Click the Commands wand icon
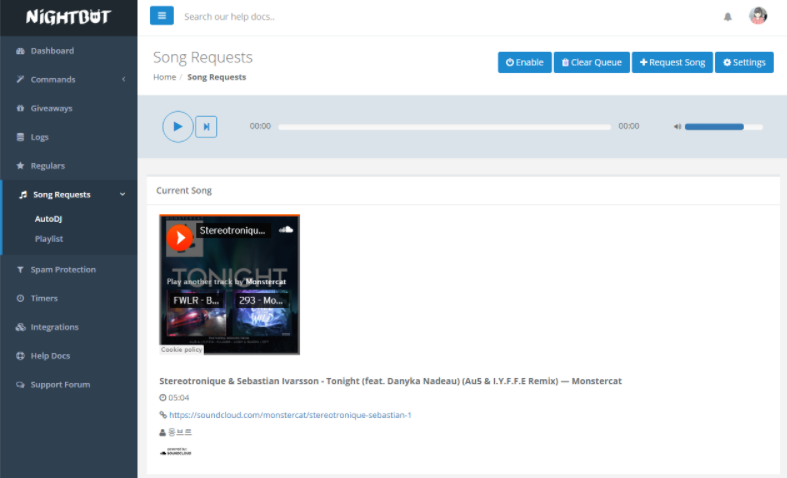Image resolution: width=787 pixels, height=478 pixels. click(x=20, y=79)
